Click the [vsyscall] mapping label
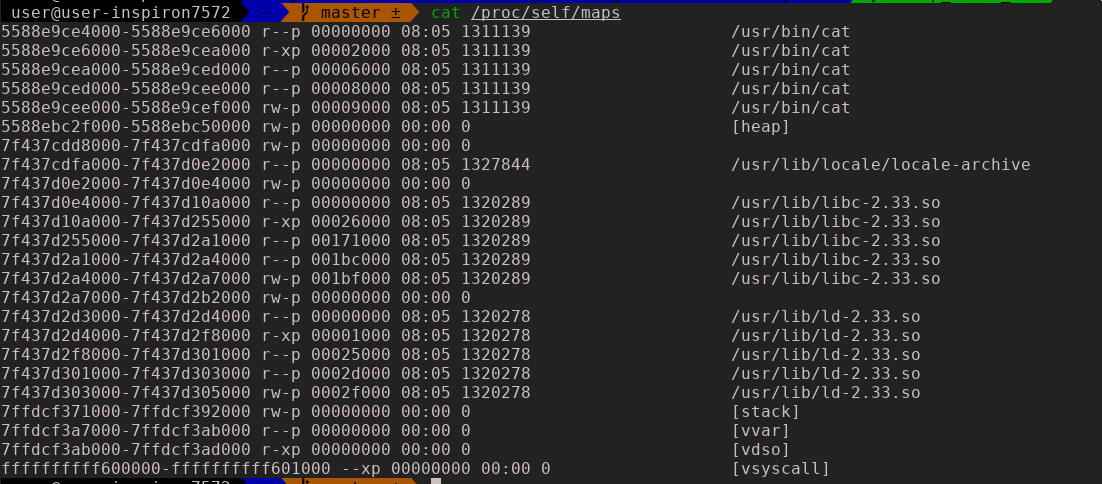 click(781, 468)
